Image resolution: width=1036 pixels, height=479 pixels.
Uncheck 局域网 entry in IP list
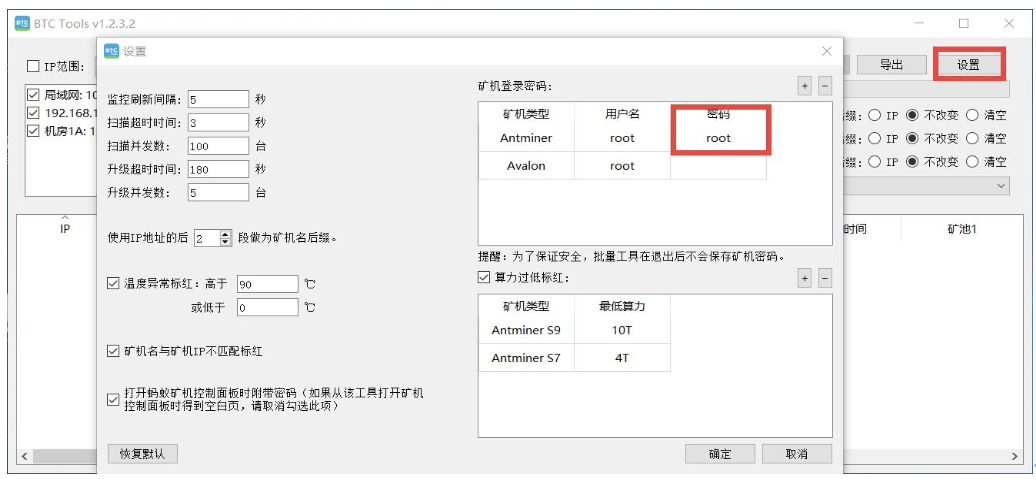pyautogui.click(x=34, y=94)
